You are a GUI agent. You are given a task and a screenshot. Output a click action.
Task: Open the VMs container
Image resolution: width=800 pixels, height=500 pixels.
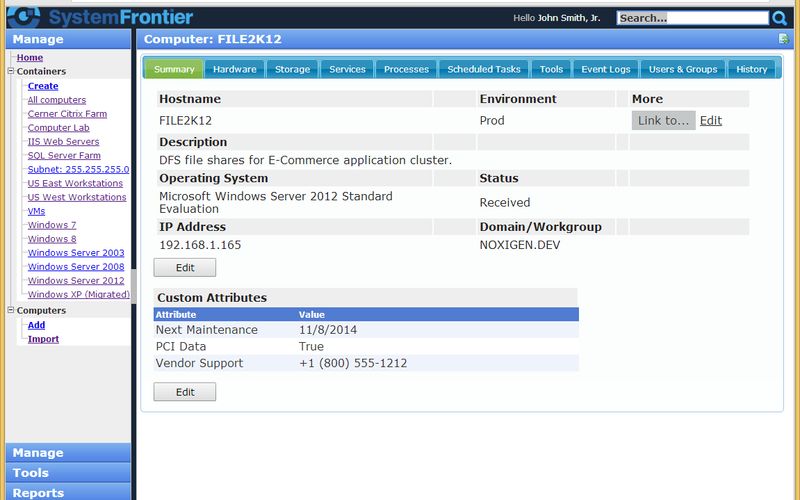coord(36,211)
